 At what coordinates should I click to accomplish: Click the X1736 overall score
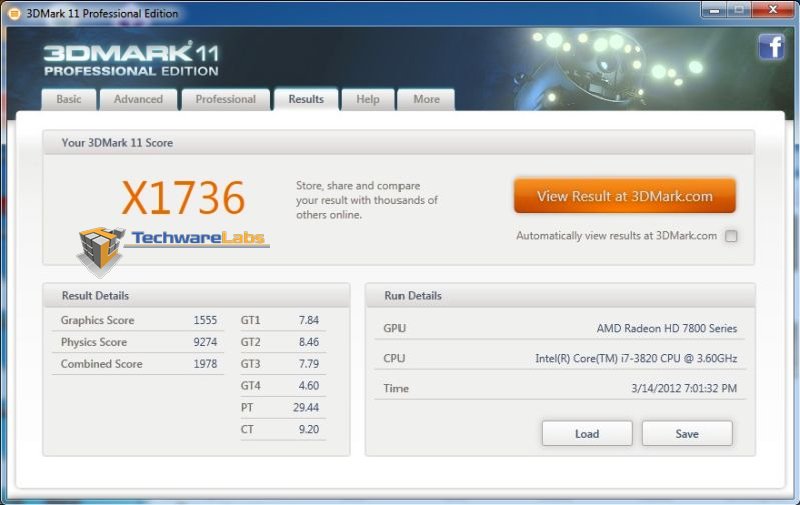coord(183,197)
